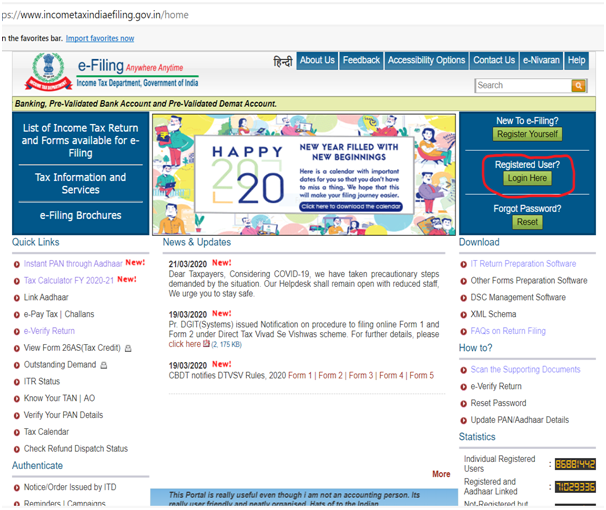Click bullet icon before Instant PAN through Aadhaar
The height and width of the screenshot is (510, 606).
click(x=17, y=265)
